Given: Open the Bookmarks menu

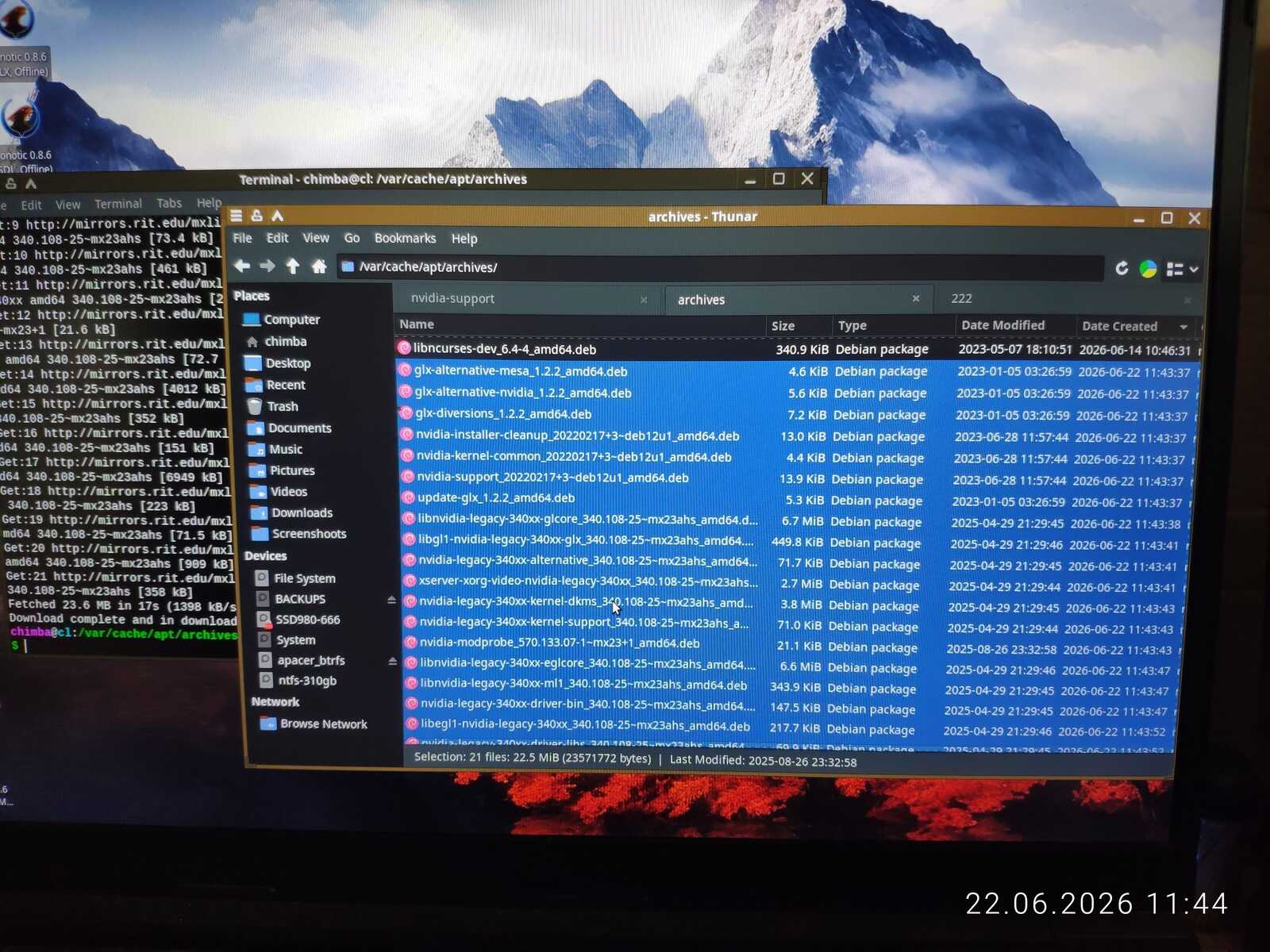Looking at the screenshot, I should click(405, 238).
